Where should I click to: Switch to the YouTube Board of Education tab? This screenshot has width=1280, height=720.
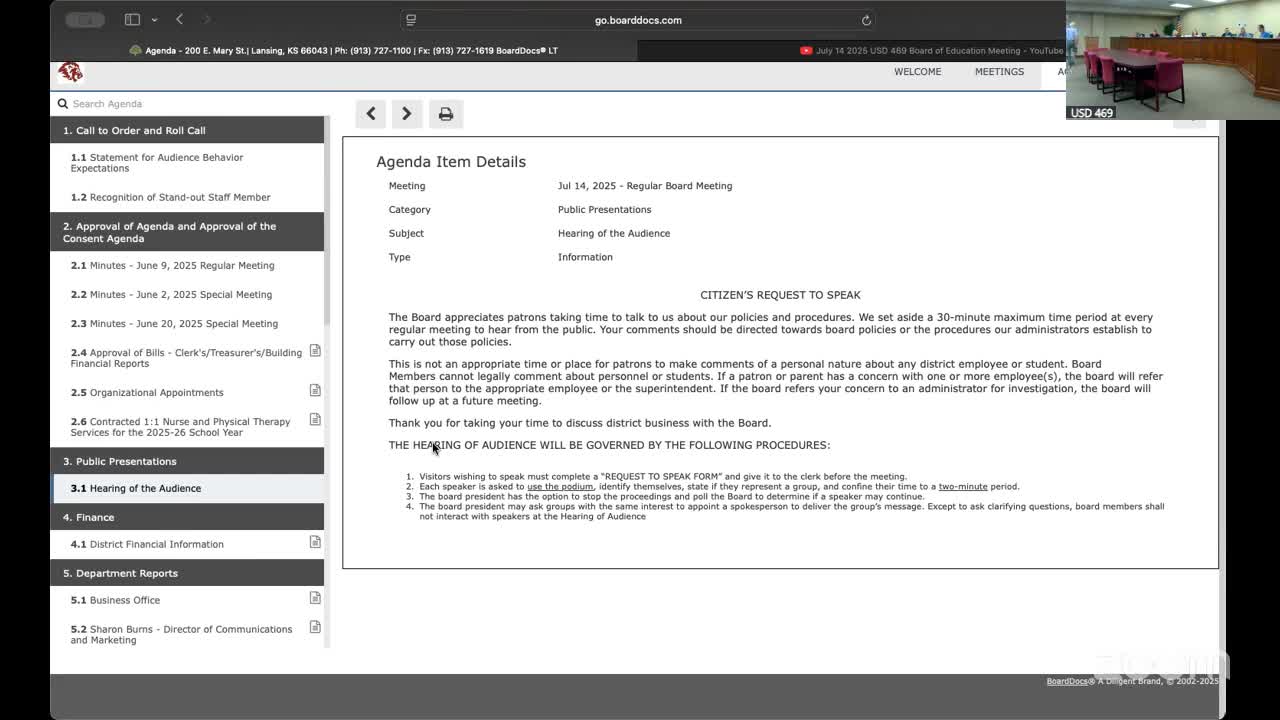coord(930,50)
